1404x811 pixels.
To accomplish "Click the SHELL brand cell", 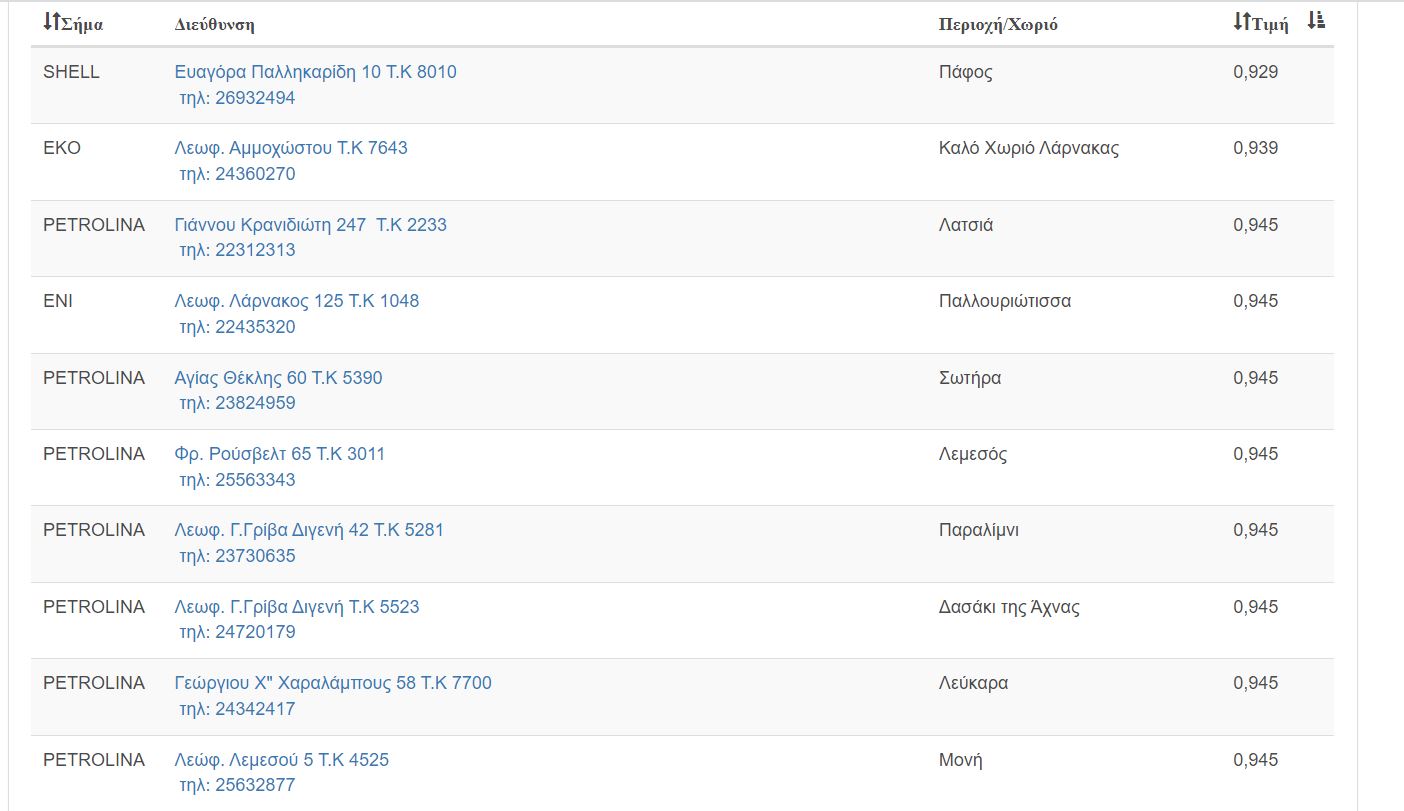I will click(x=71, y=72).
